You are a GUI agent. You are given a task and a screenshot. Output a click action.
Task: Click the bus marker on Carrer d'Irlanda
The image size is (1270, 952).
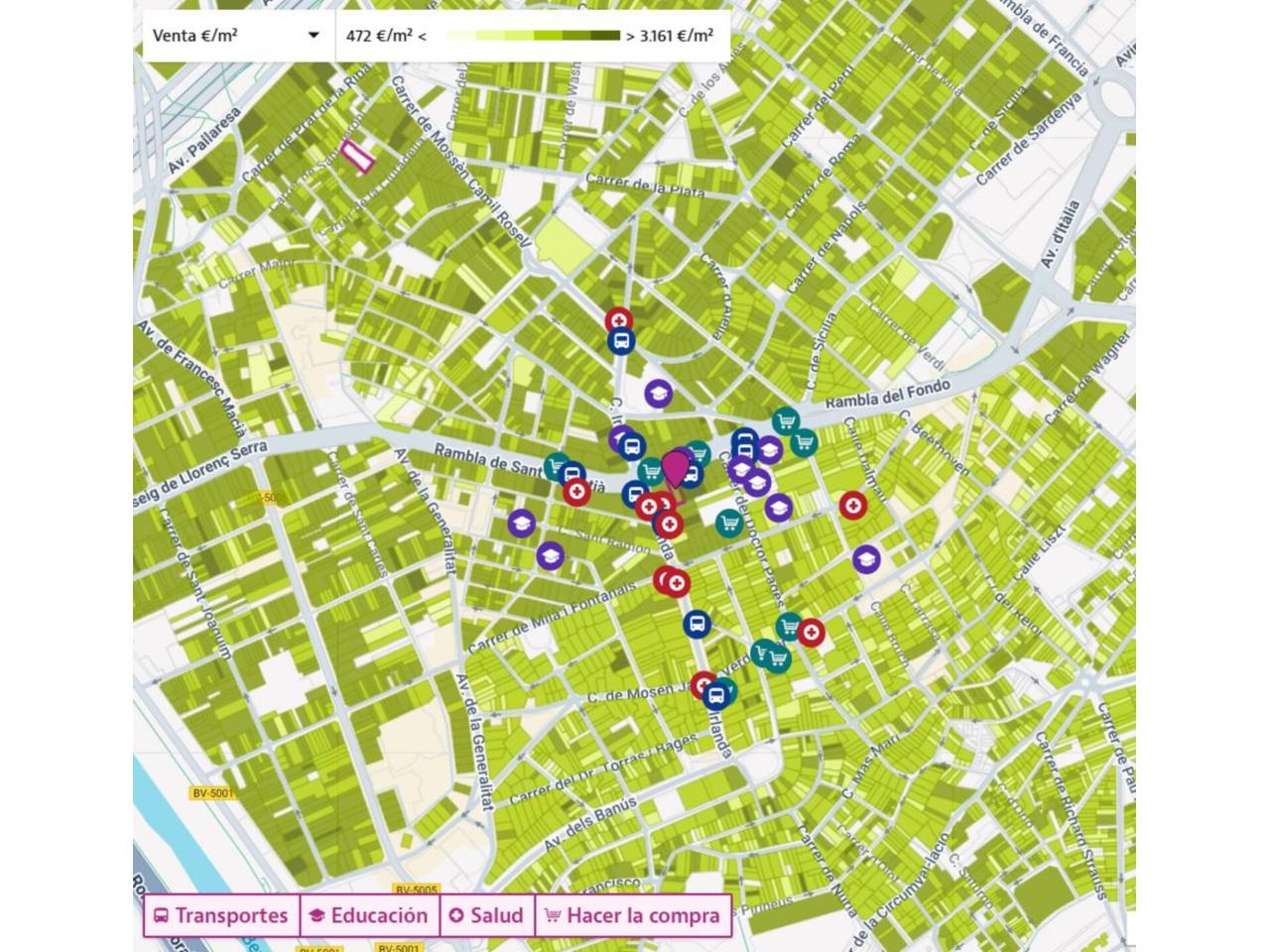[x=697, y=624]
